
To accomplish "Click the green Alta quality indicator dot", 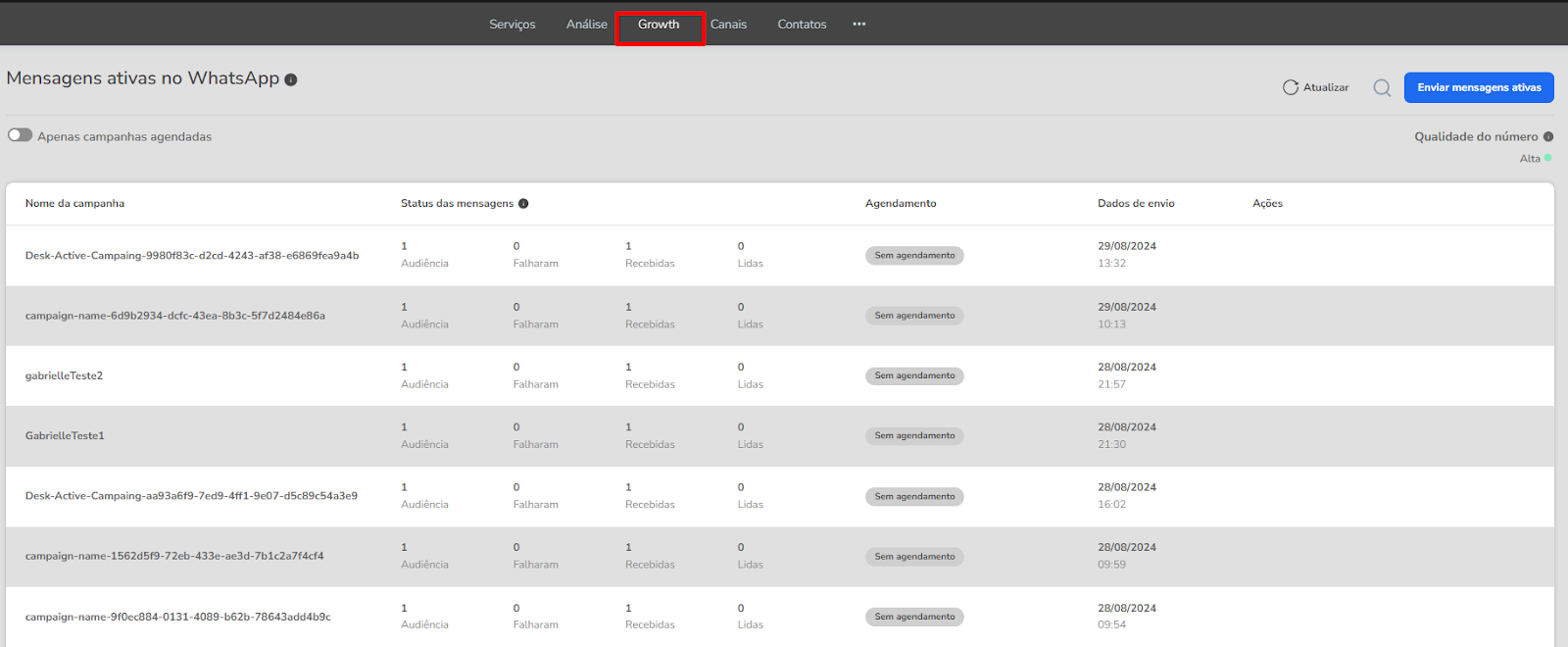I will [x=1548, y=158].
